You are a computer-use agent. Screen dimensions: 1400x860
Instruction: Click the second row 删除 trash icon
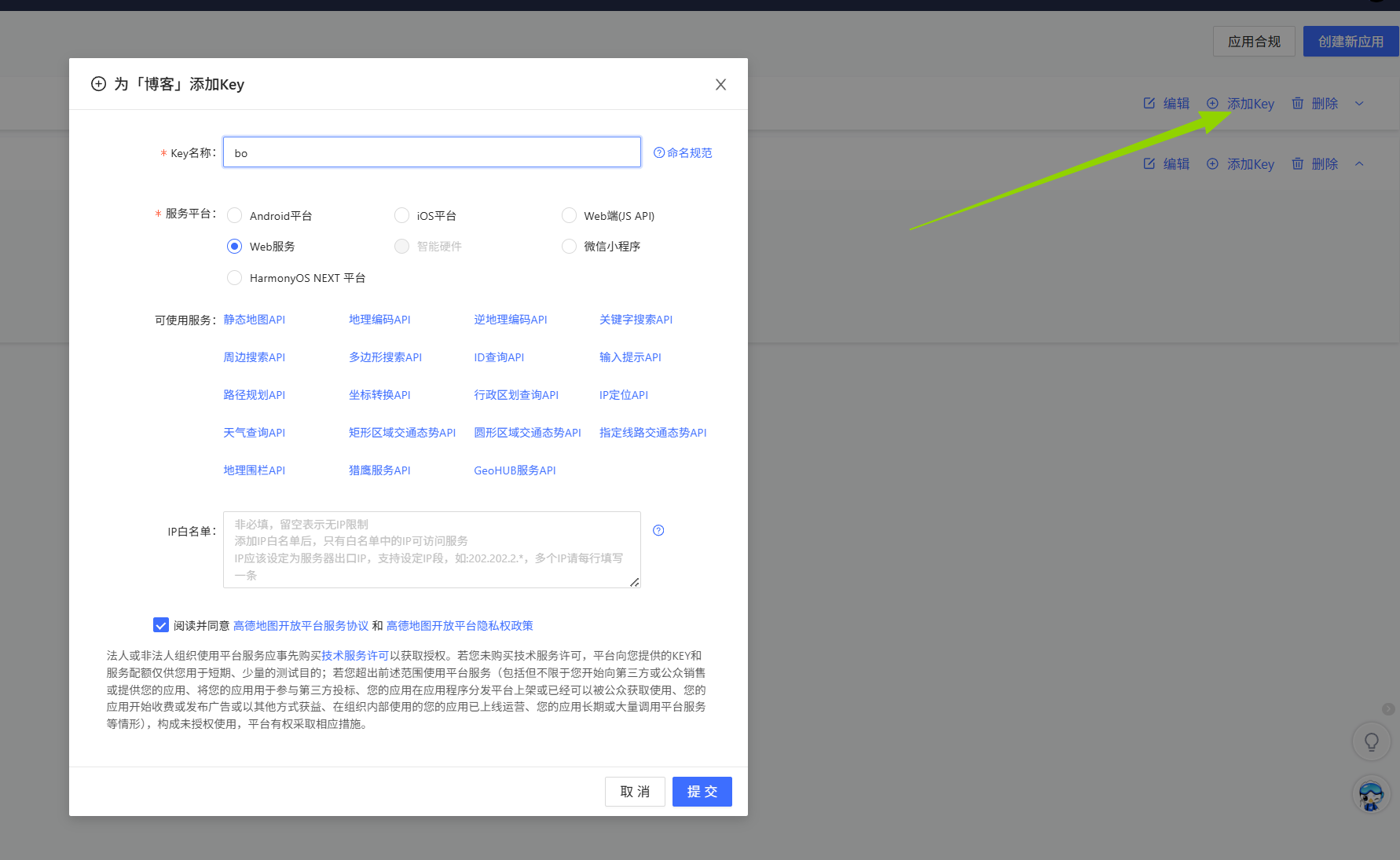click(x=1298, y=164)
